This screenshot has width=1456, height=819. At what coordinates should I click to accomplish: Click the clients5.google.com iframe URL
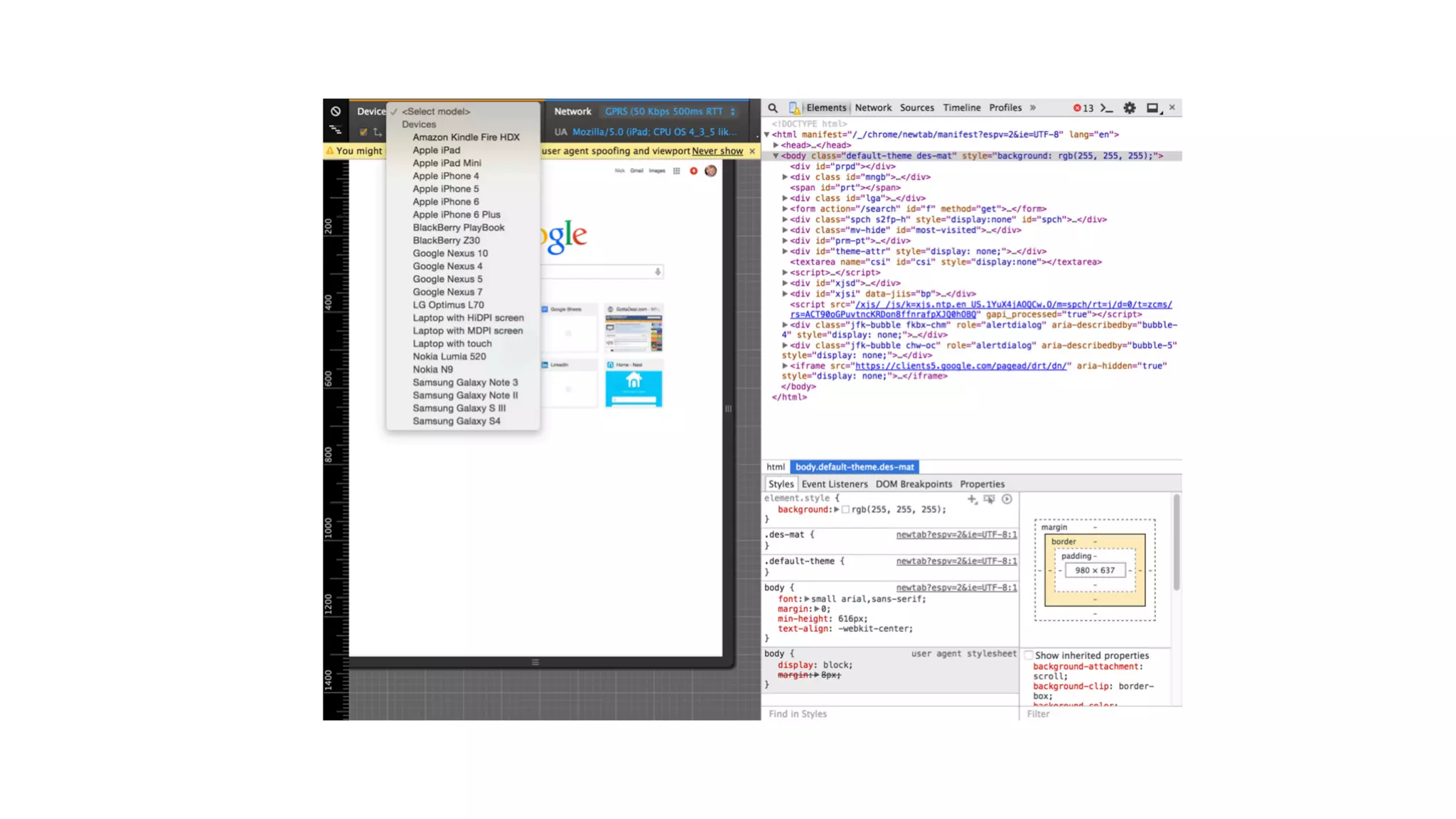960,366
